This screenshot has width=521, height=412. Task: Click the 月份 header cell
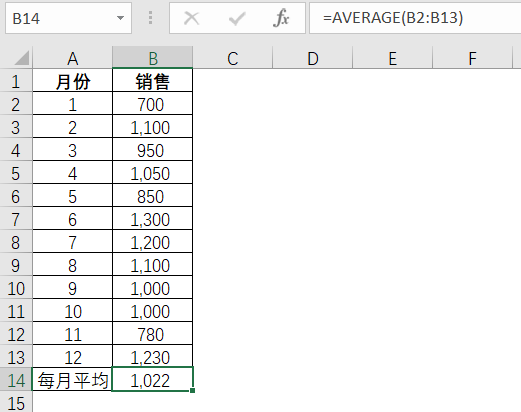[72, 81]
